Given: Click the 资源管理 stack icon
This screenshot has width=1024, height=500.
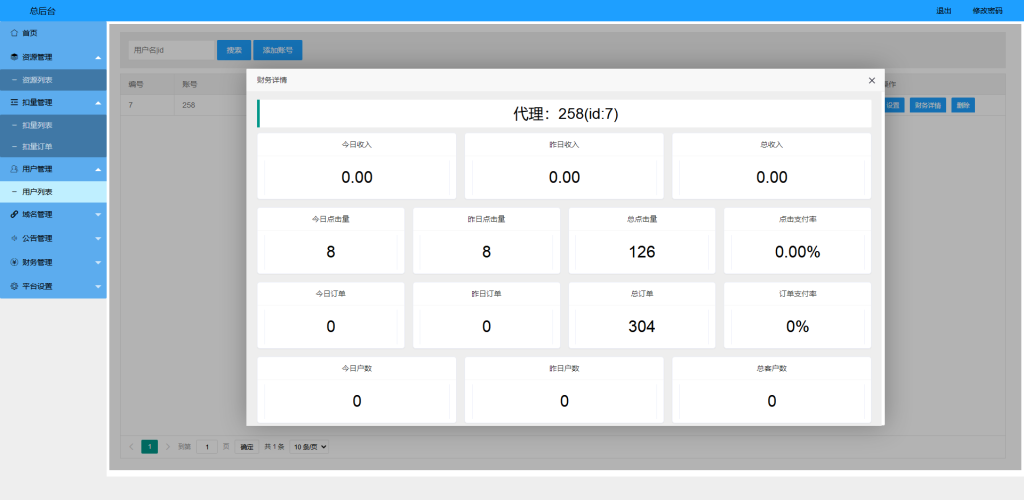Looking at the screenshot, I should point(14,57).
